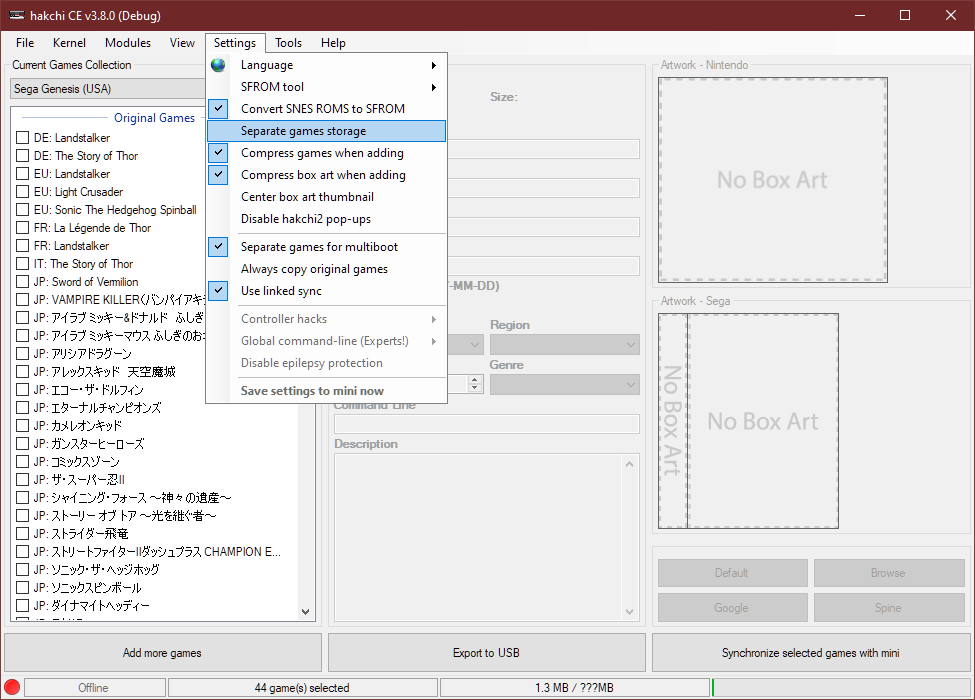The height and width of the screenshot is (700, 975).
Task: Open the File menu
Action: 25,43
